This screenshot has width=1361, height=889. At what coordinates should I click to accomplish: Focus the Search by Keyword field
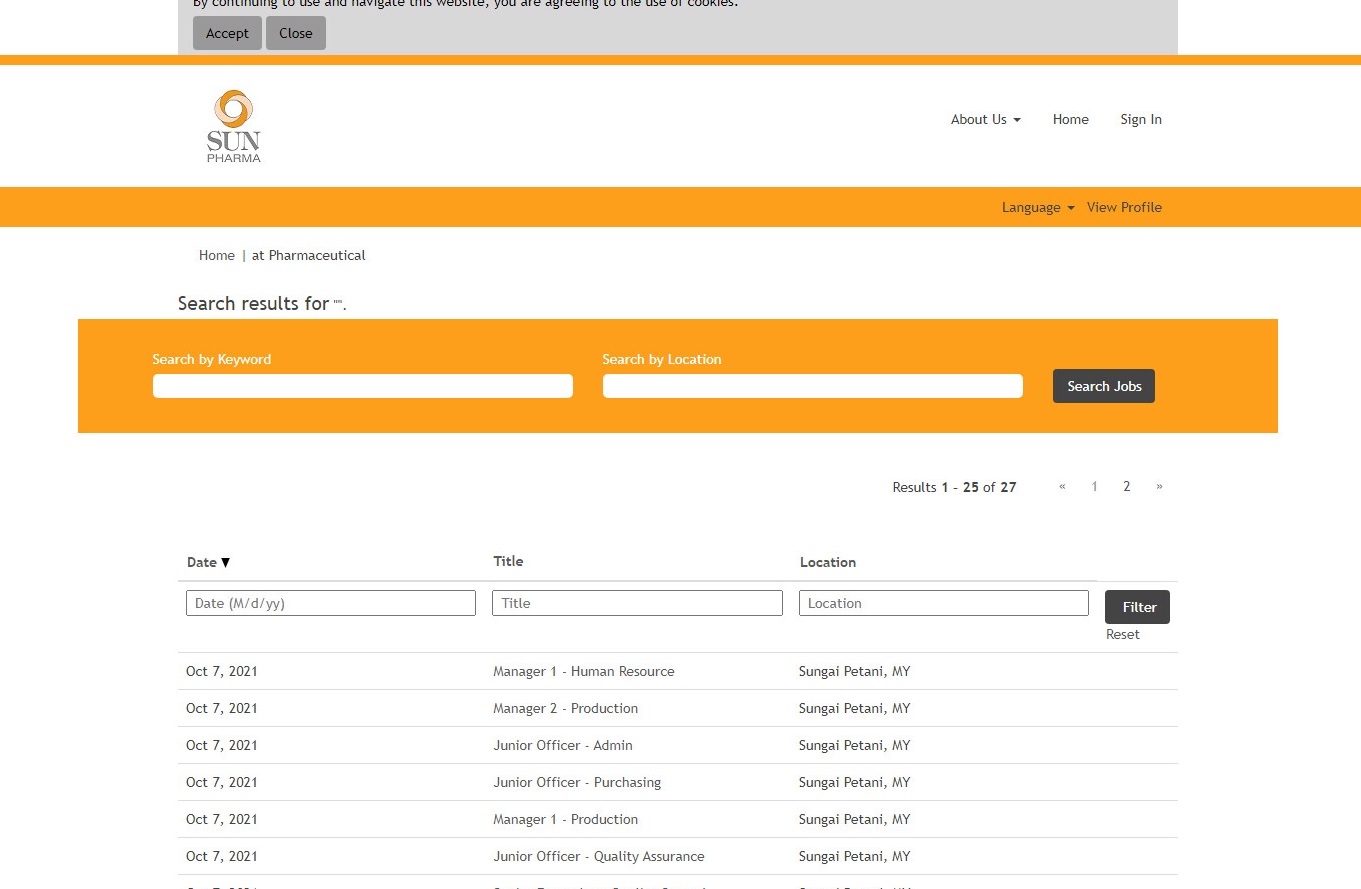pos(362,386)
